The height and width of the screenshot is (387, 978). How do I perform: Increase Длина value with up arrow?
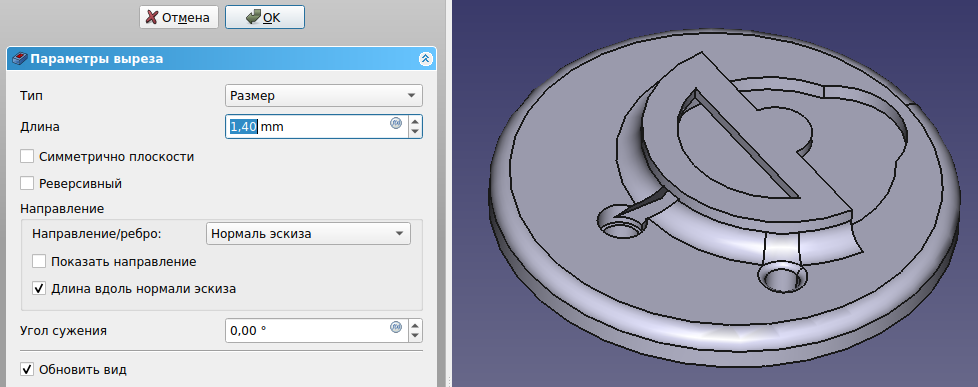point(415,121)
